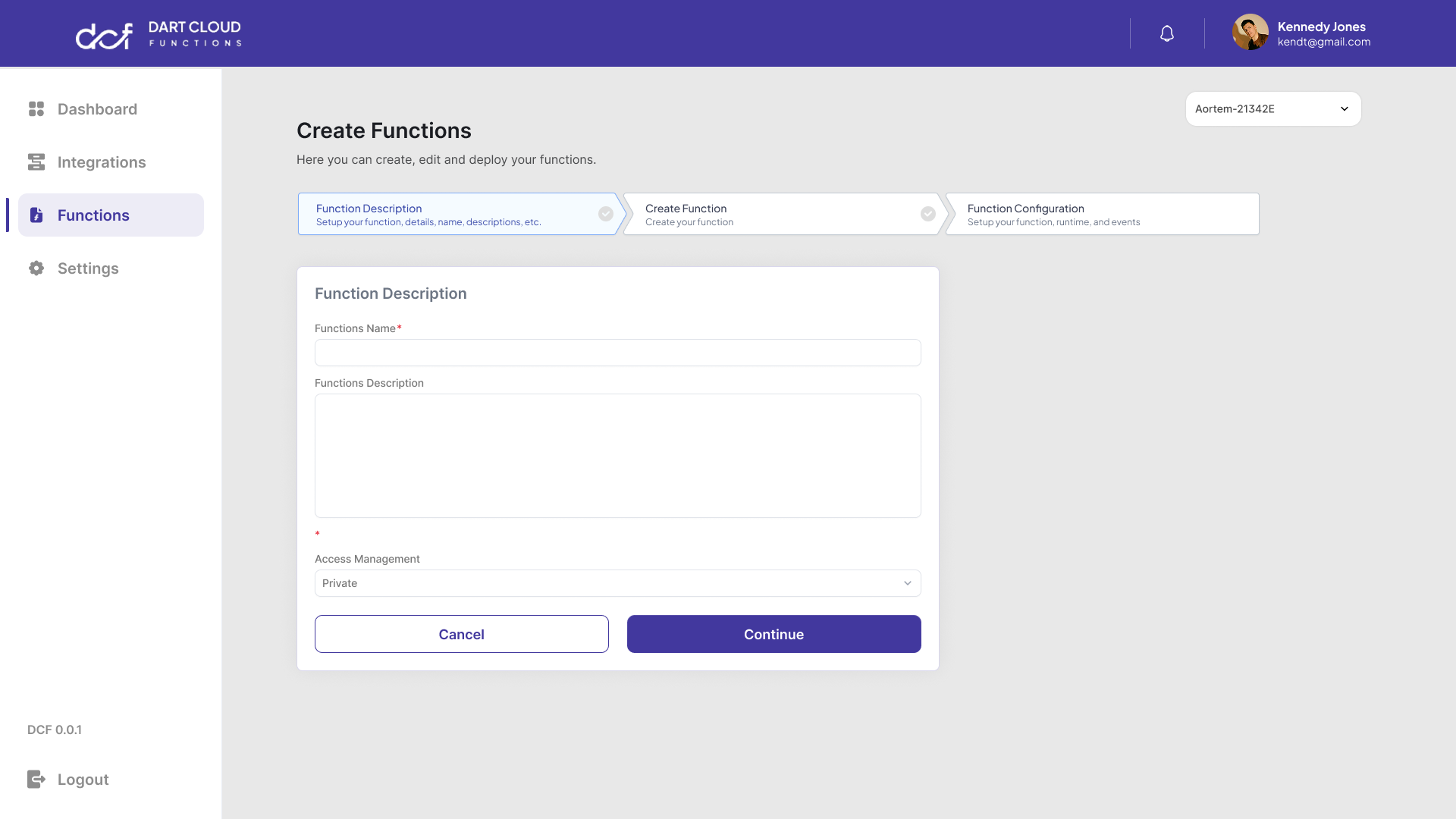Open the Settings gear icon
The width and height of the screenshot is (1456, 819).
pos(36,268)
